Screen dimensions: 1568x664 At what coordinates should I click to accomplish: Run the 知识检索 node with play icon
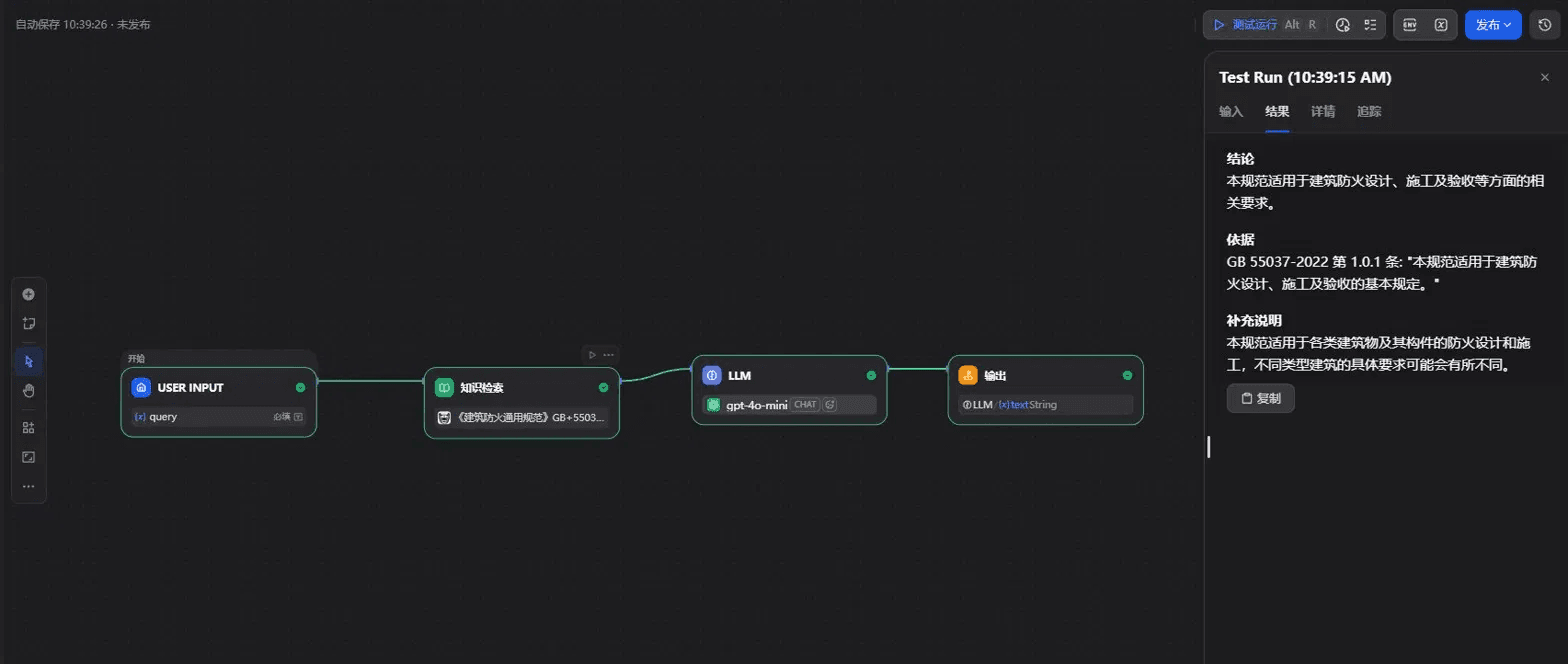[x=592, y=354]
